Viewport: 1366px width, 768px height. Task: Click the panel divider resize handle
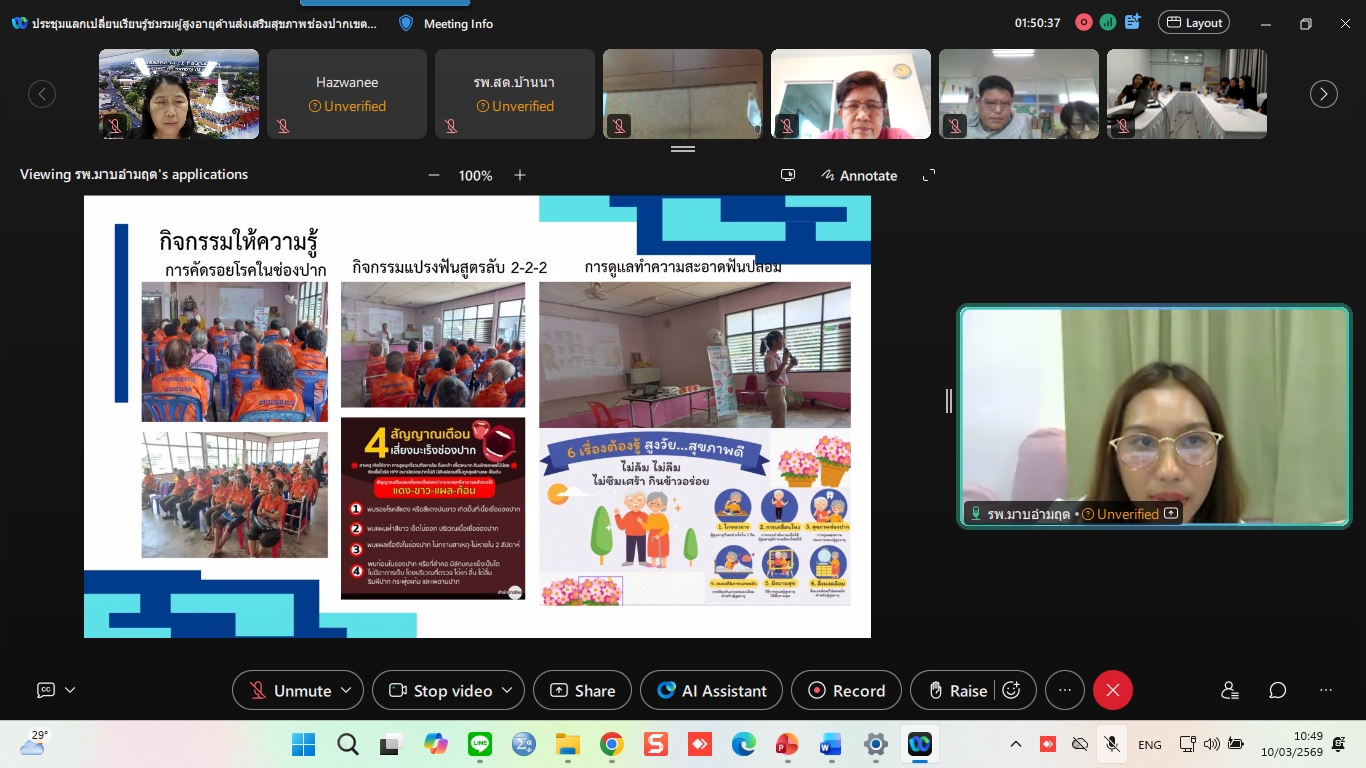pos(948,401)
